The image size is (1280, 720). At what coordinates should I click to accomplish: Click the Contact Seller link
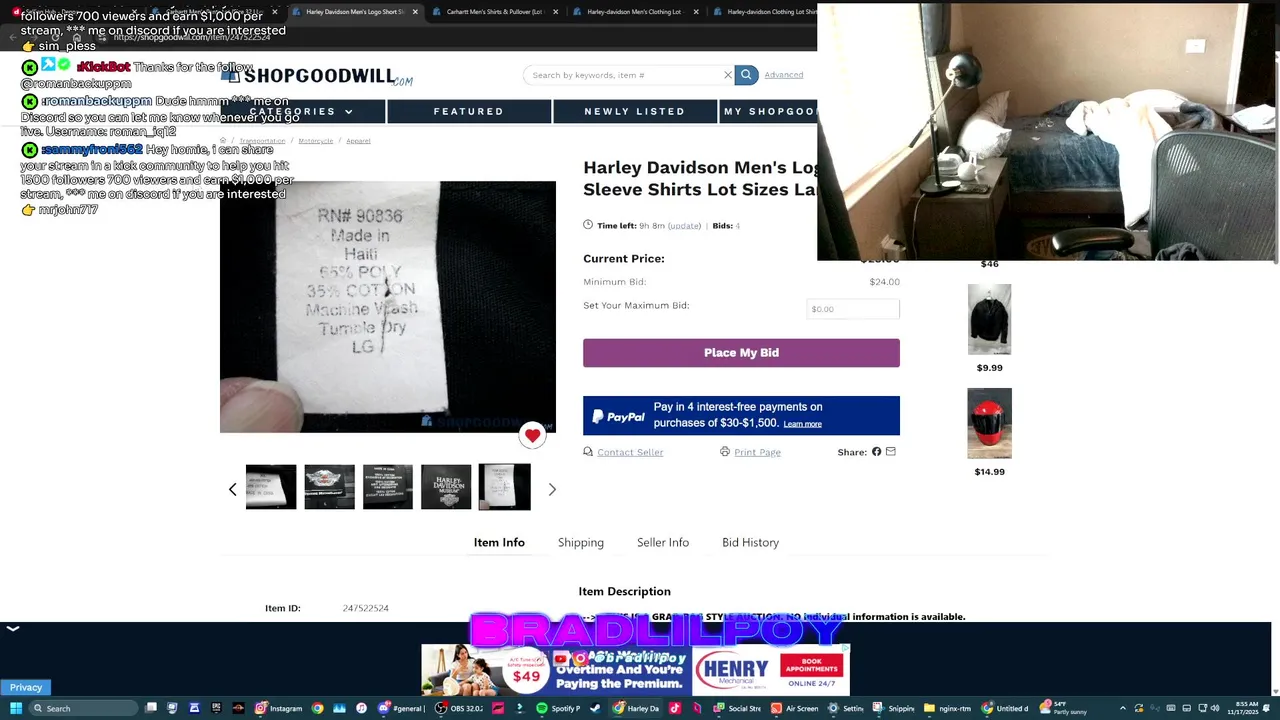point(630,452)
